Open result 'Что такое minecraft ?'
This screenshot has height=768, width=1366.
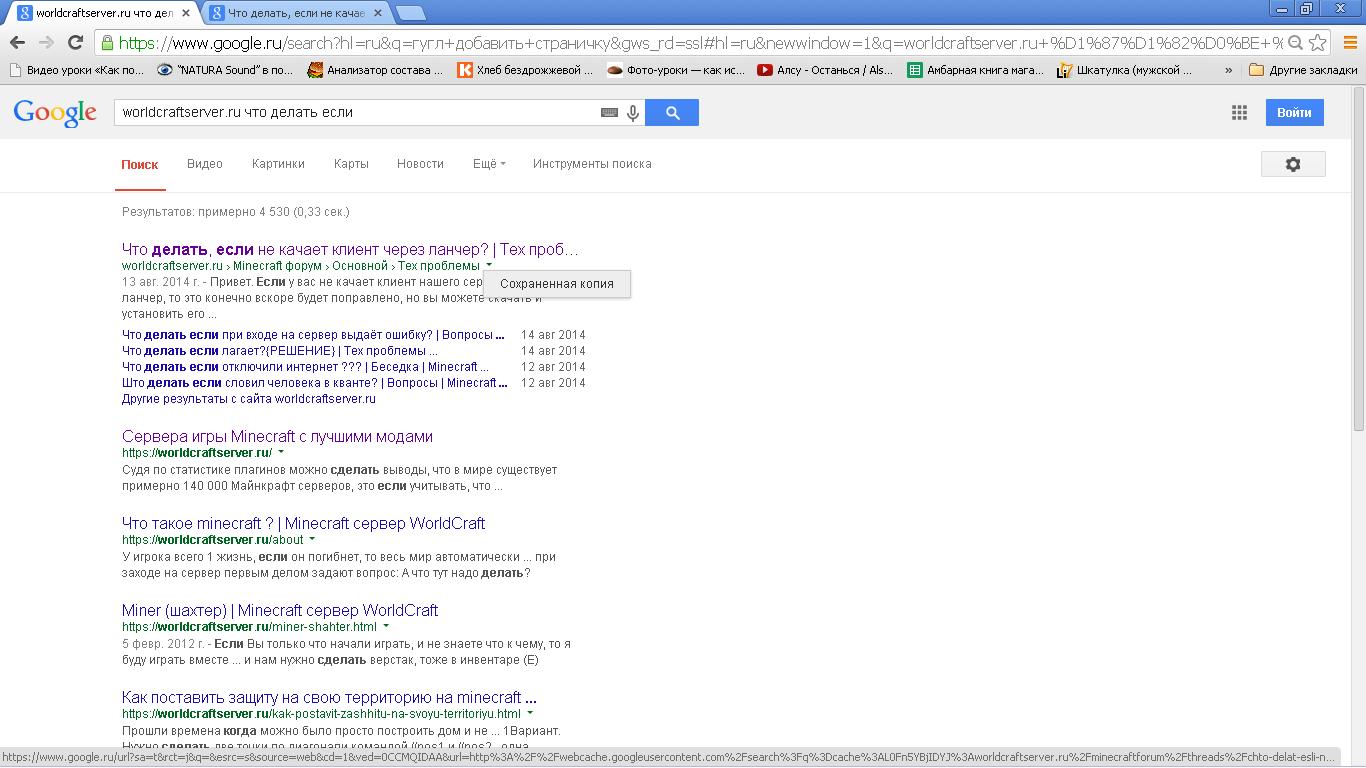[303, 524]
